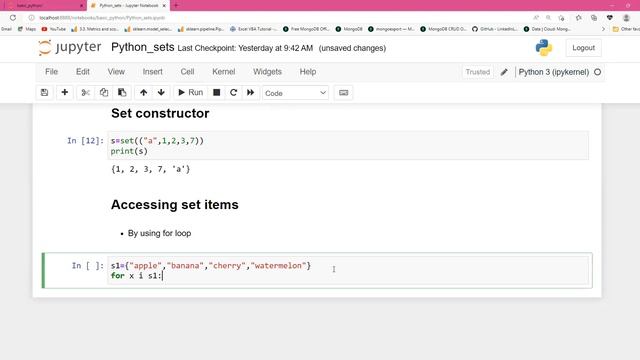Image resolution: width=640 pixels, height=360 pixels.
Task: Paste cells below icon
Action: (x=122, y=93)
